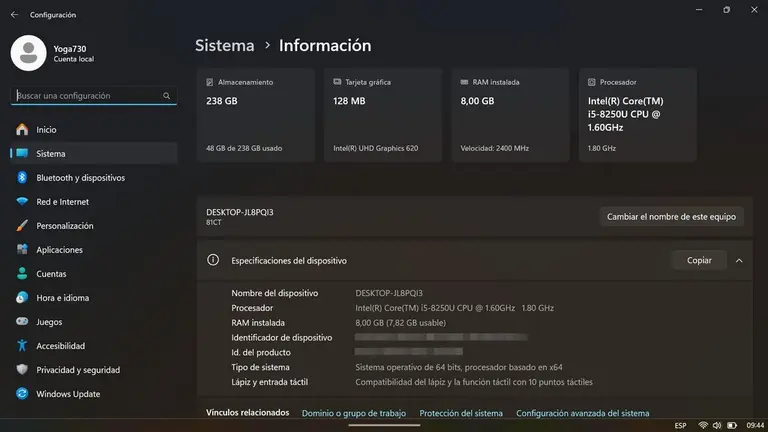
Task: Click the Tarjeta gráfica icon
Action: pos(337,82)
